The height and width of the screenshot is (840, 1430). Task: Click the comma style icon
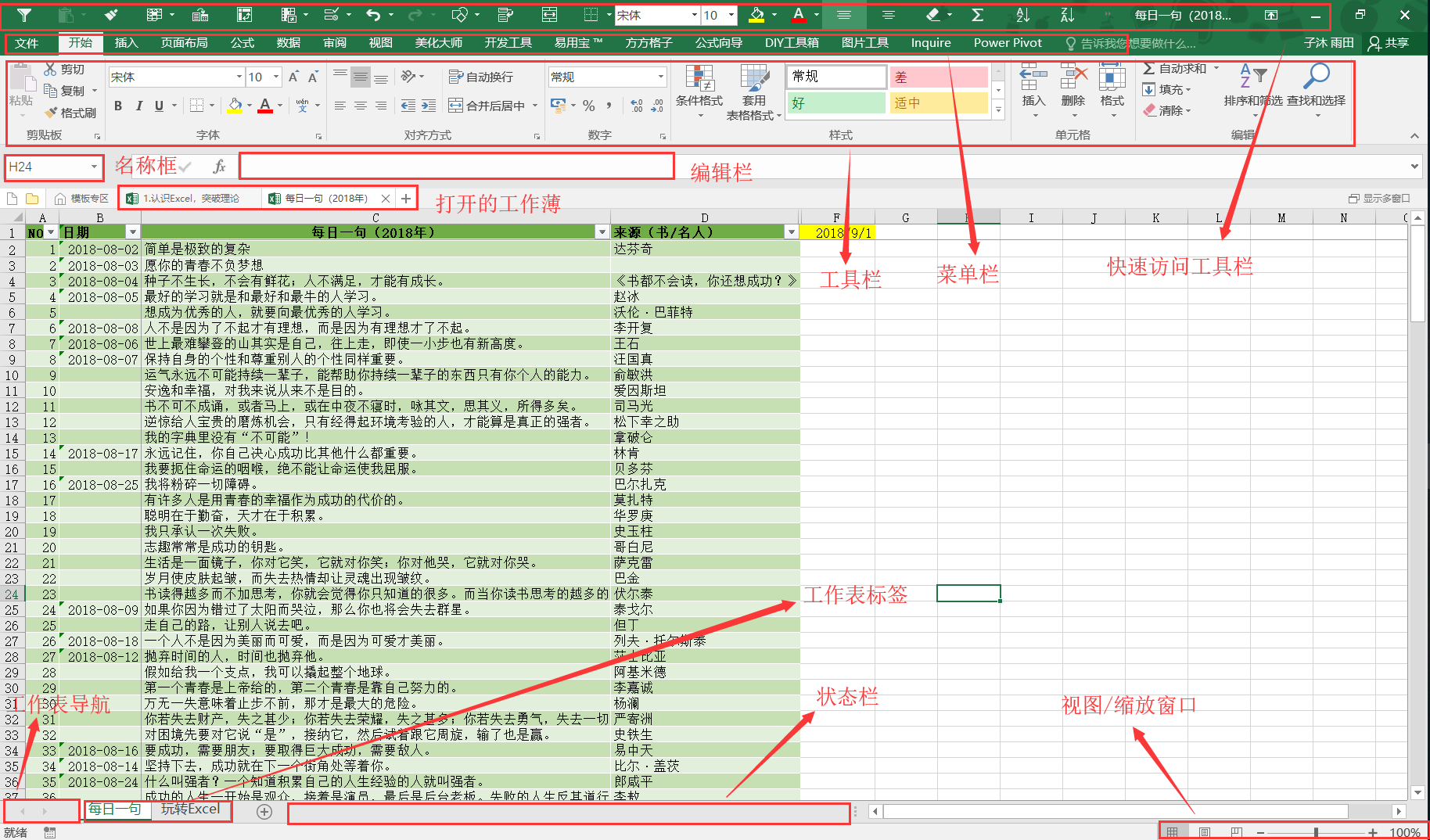(609, 106)
